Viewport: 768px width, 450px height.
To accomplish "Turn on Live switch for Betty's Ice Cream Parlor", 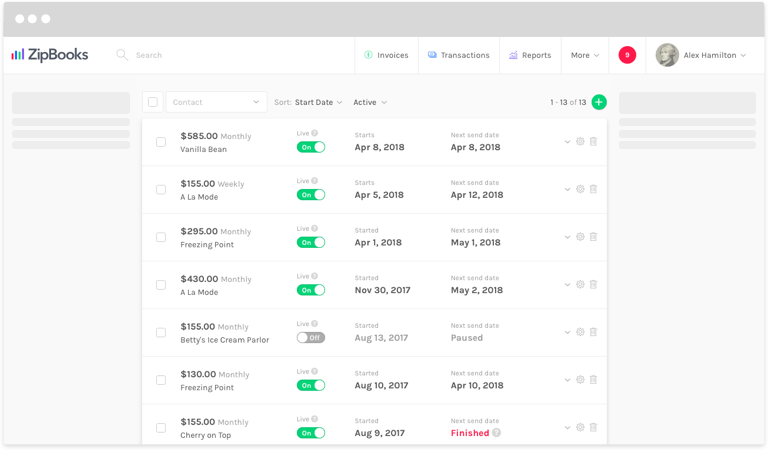I will point(311,337).
